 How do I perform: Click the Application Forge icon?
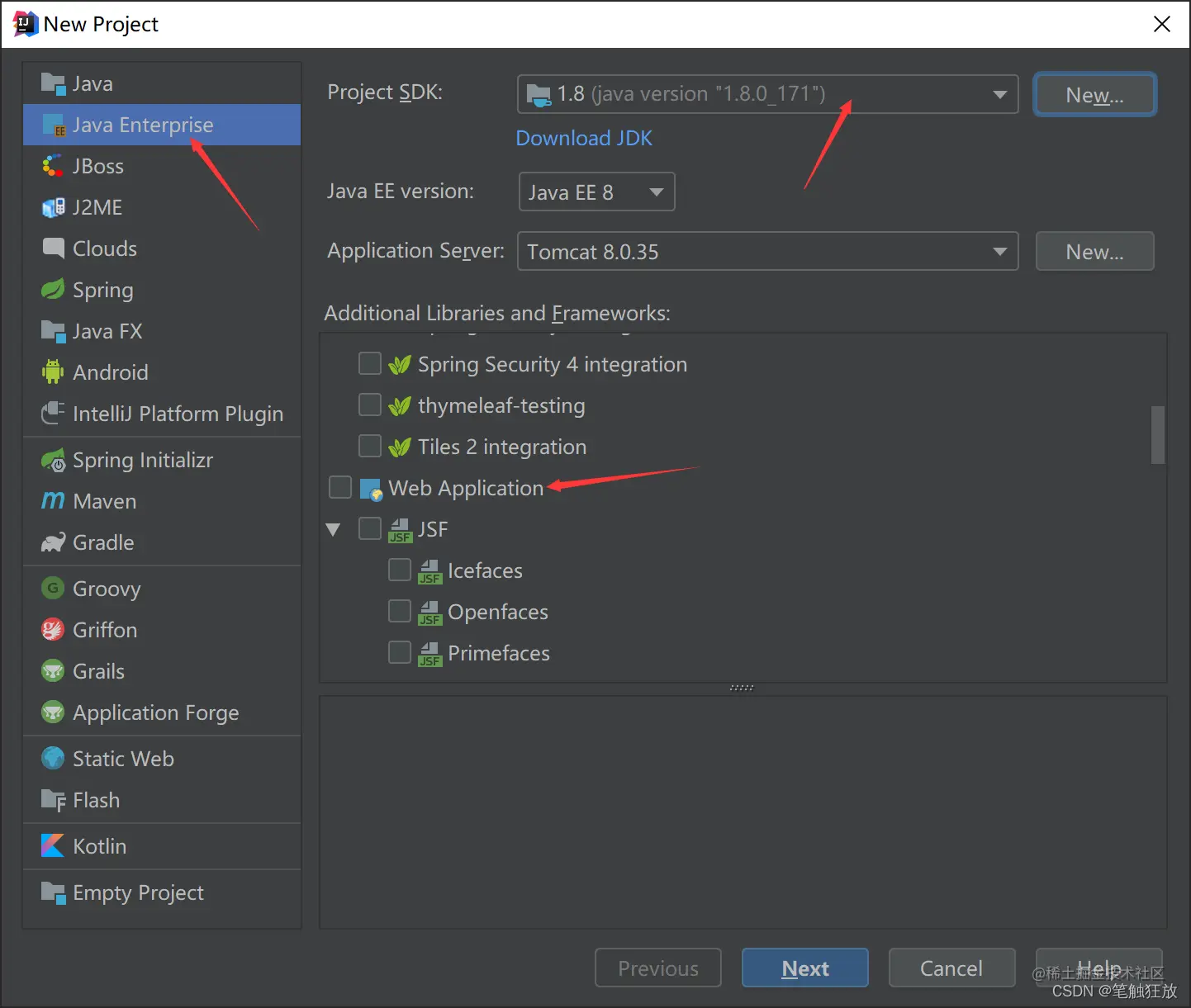53,712
